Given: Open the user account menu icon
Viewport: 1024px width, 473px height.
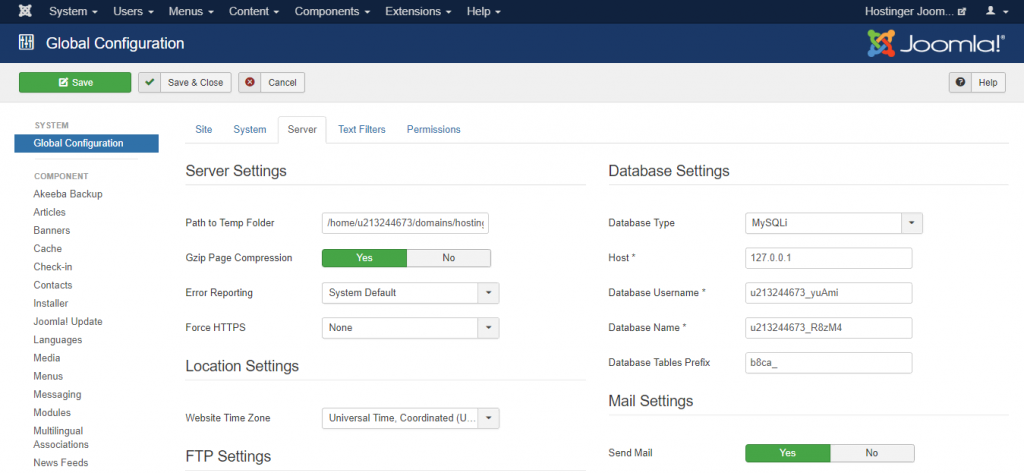Looking at the screenshot, I should [x=990, y=11].
